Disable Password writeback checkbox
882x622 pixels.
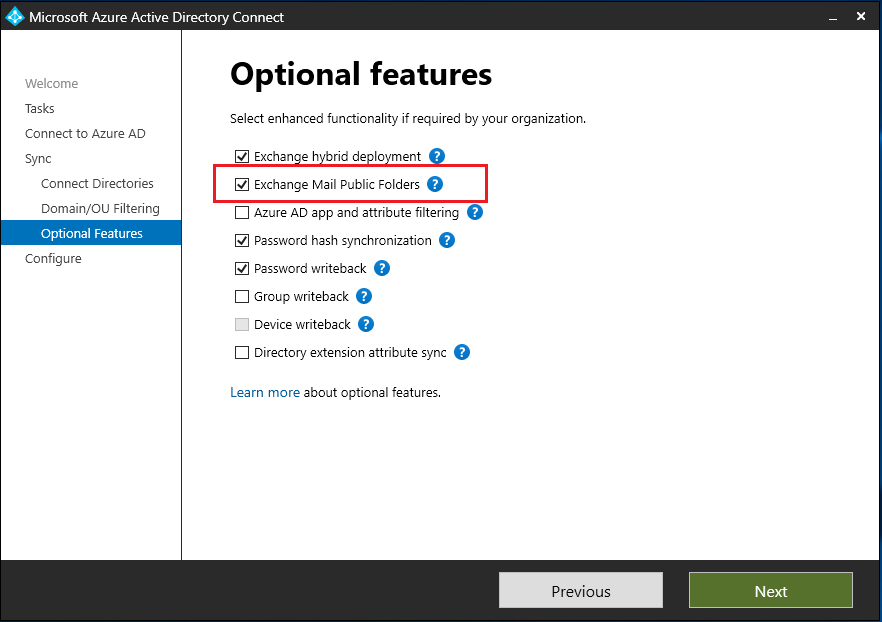point(241,268)
